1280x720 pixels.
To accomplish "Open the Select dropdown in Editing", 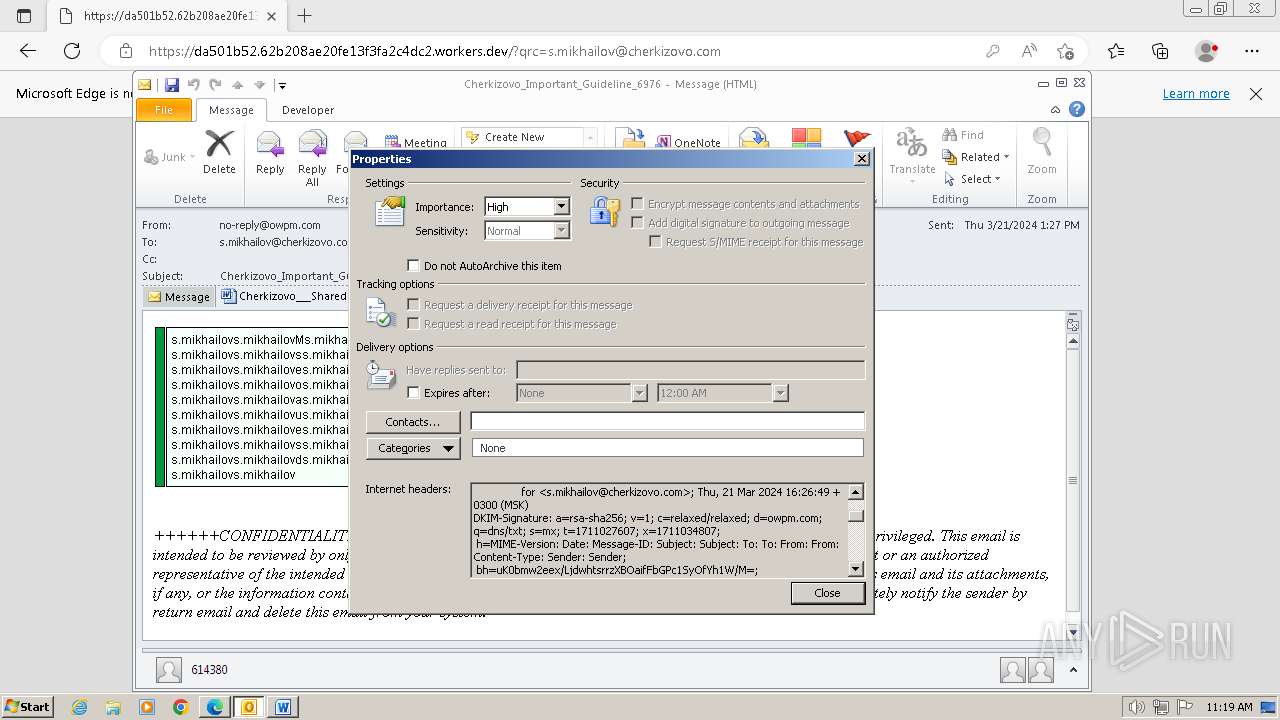I will (972, 179).
